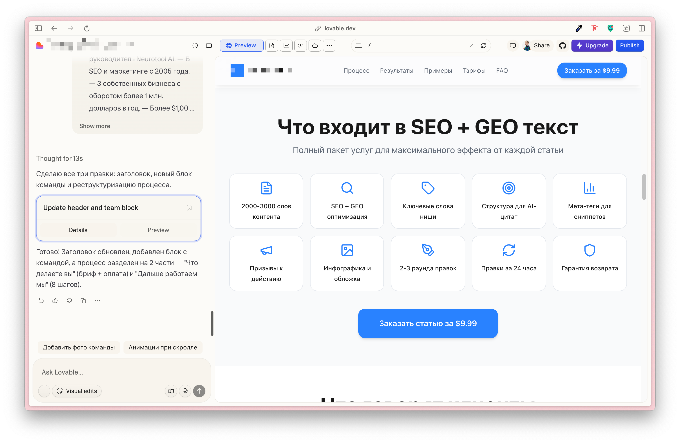Click the Lovable heart logo

39,45
